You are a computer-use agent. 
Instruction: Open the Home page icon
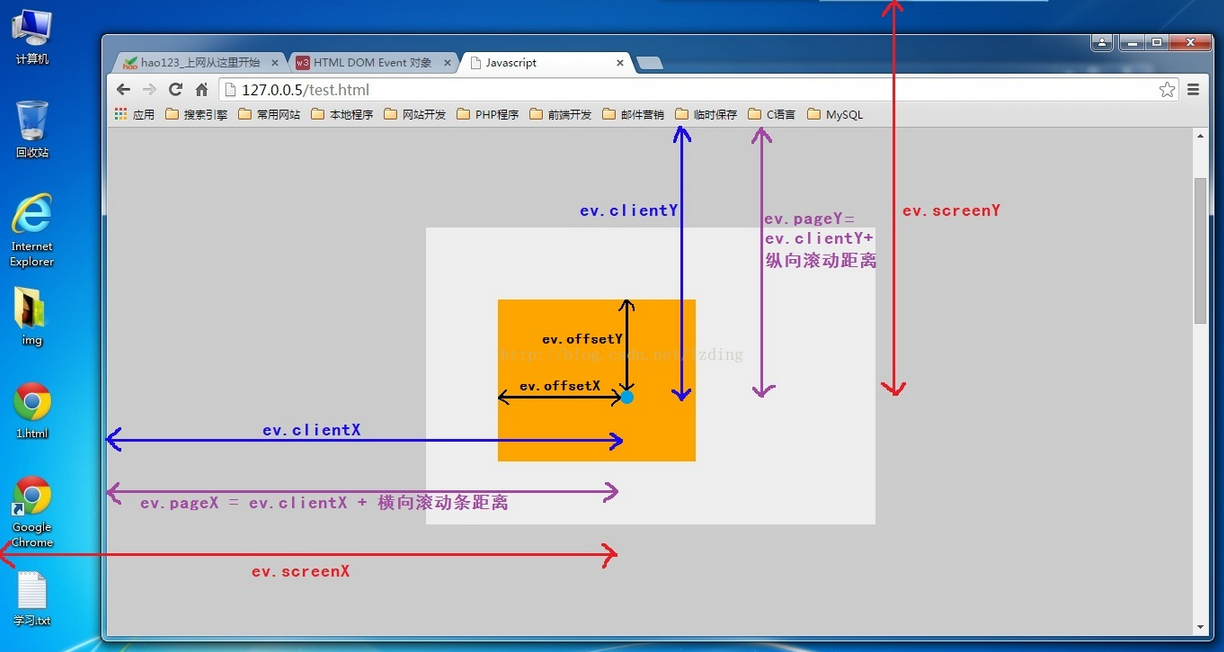201,89
